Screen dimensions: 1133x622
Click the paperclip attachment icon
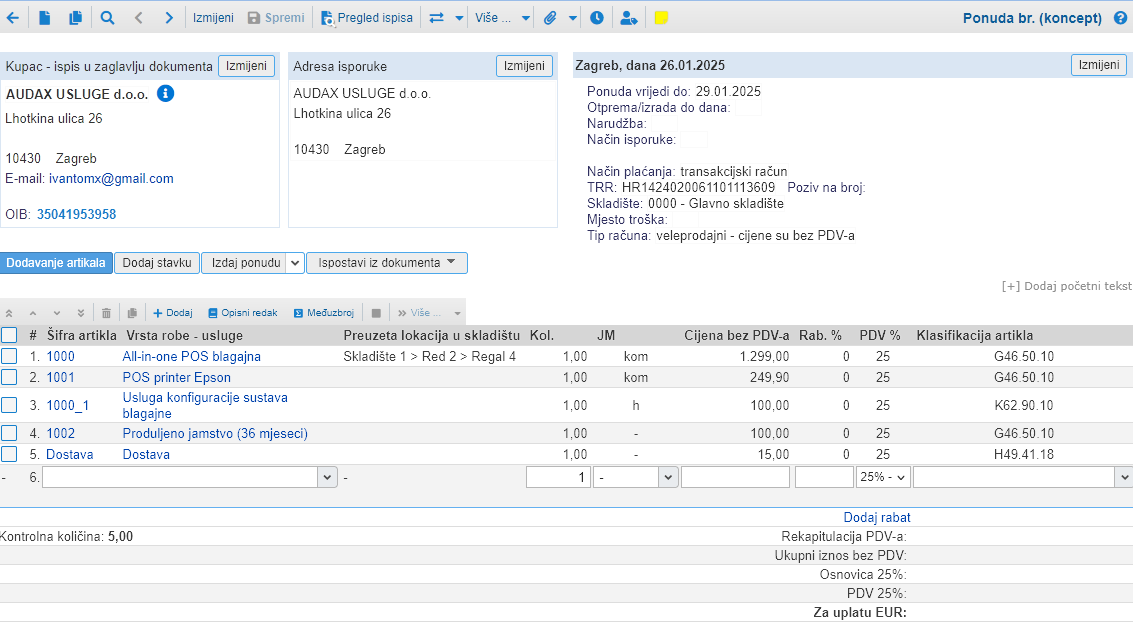[x=550, y=18]
